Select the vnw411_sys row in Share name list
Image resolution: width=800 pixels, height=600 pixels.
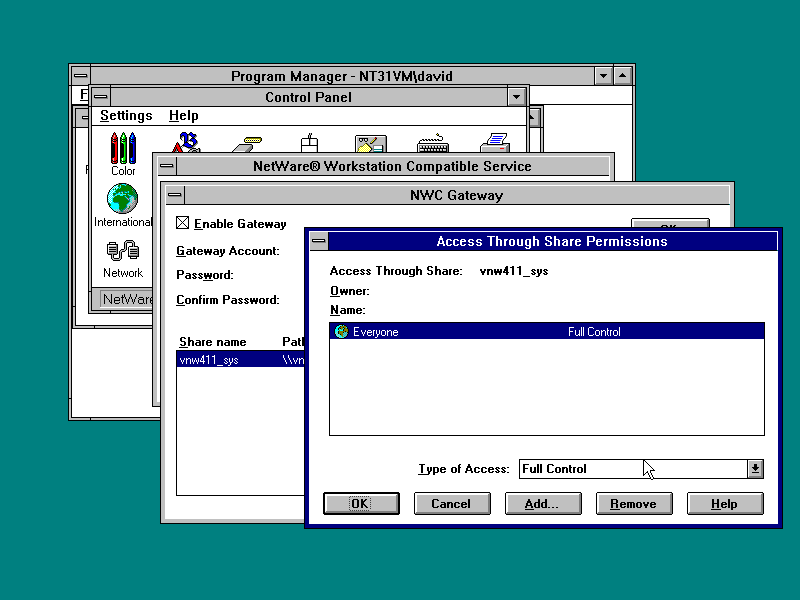pos(240,360)
